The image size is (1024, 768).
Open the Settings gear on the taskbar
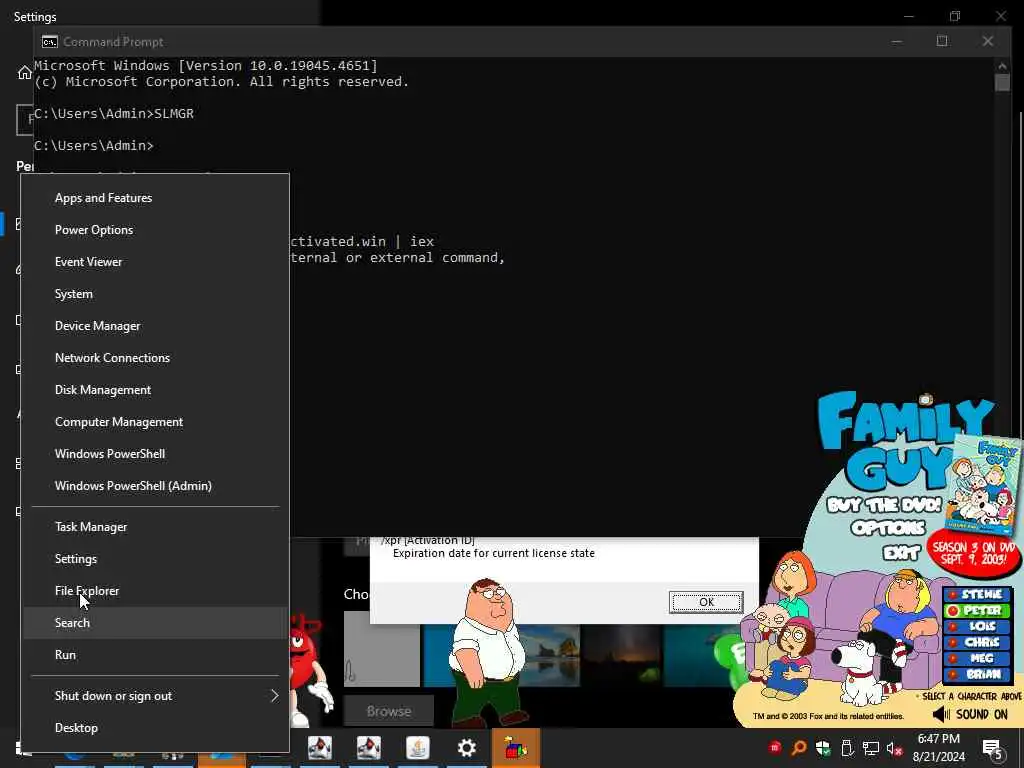coord(466,748)
